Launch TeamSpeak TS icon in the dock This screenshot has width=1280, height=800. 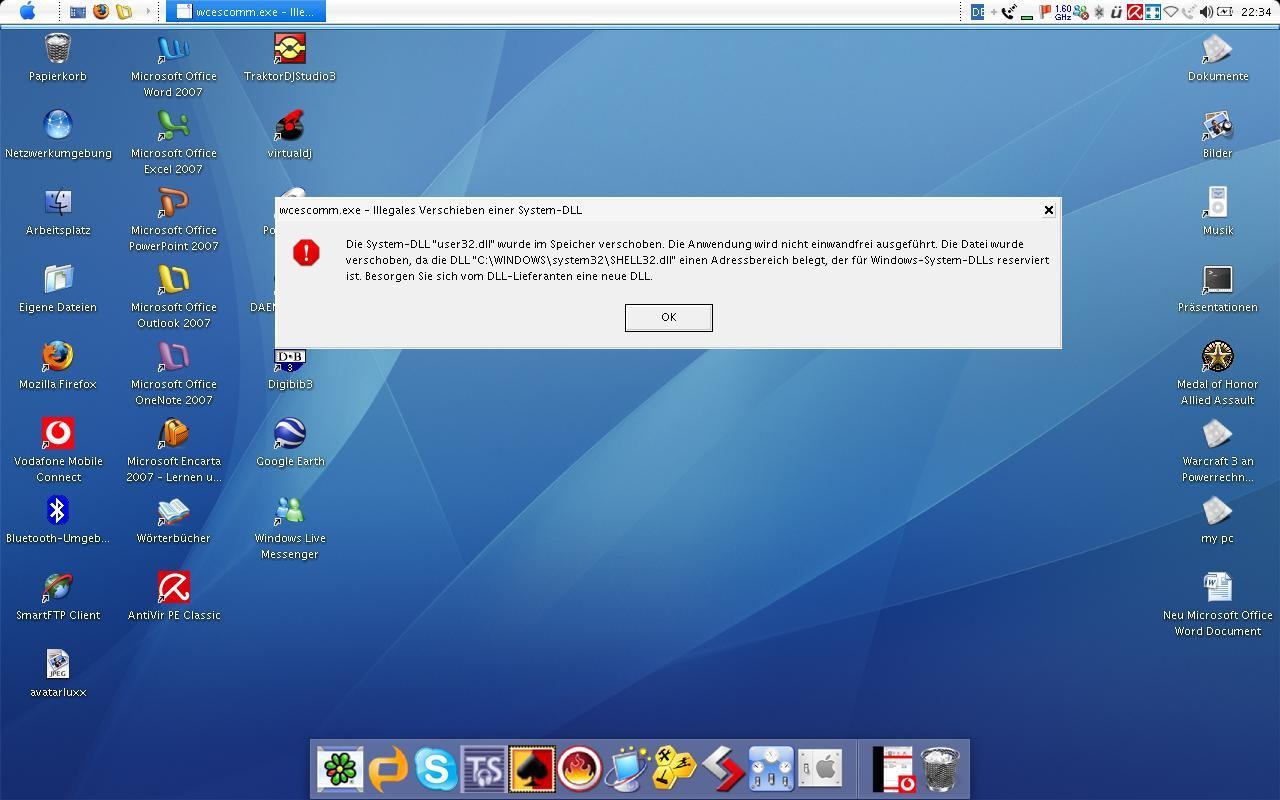484,769
